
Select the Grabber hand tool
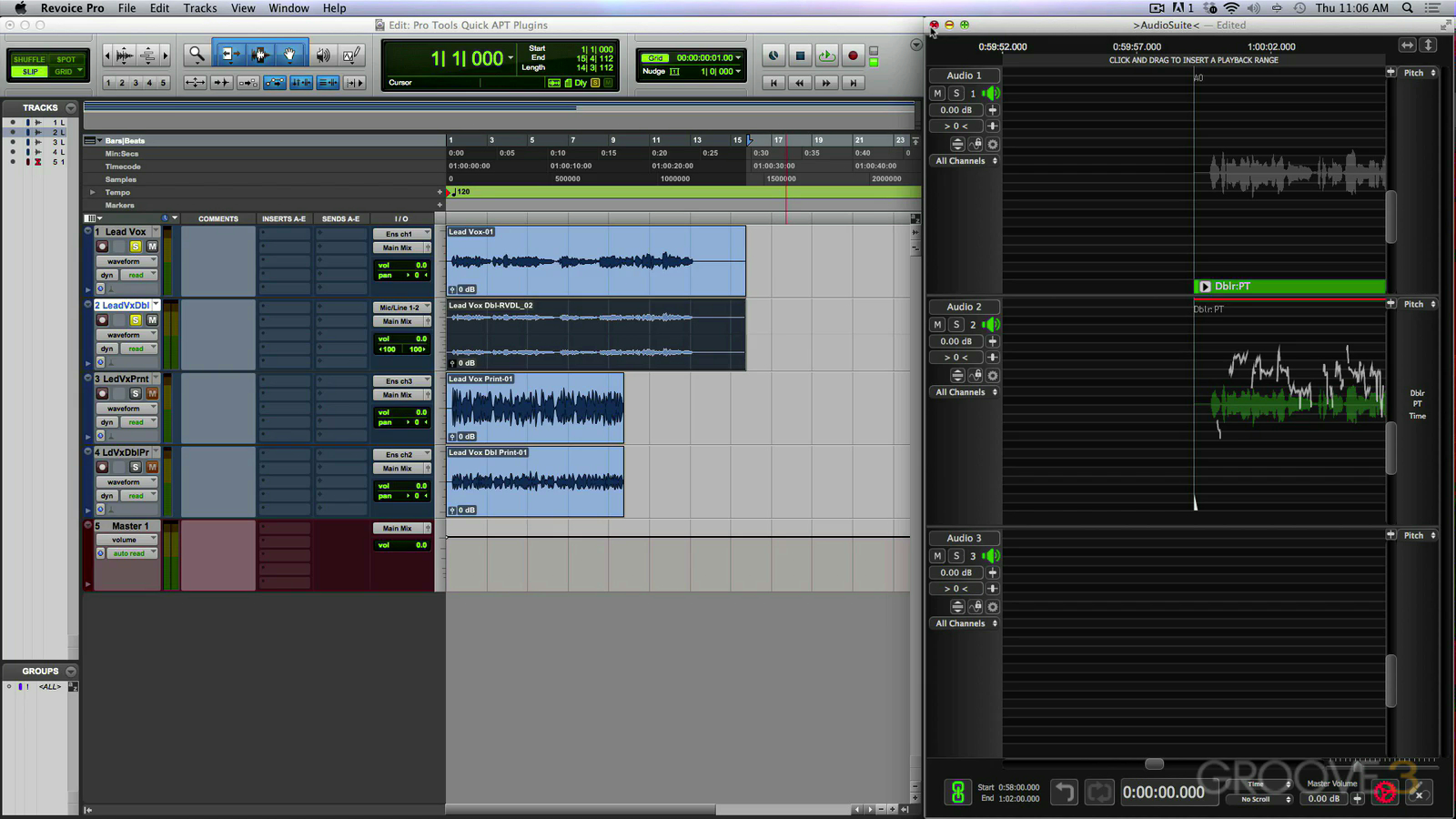click(290, 56)
